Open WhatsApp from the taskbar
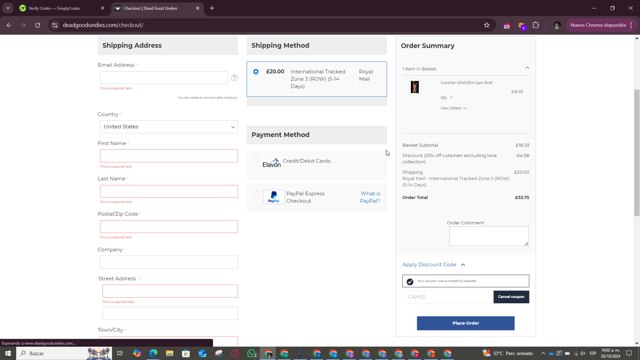 point(252,353)
